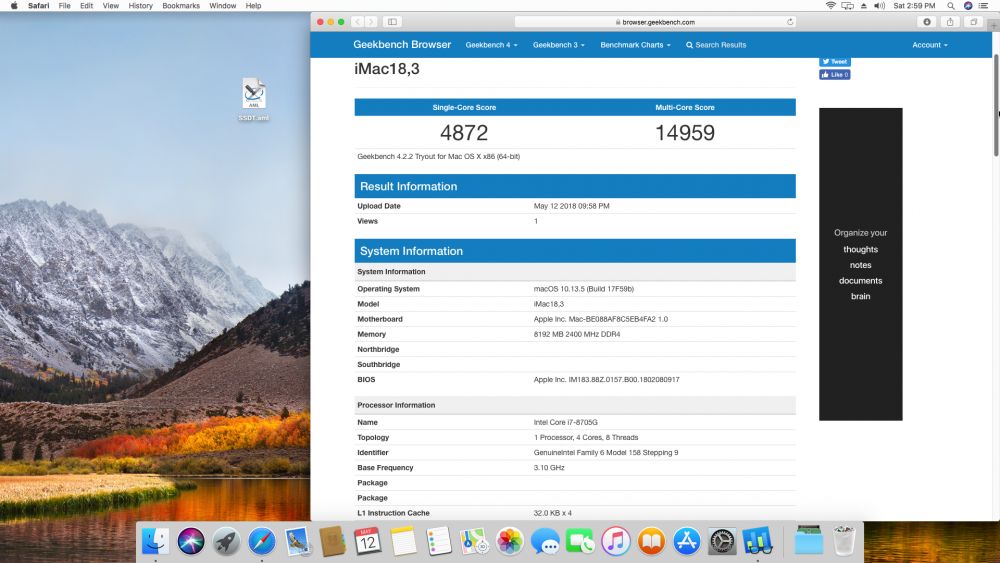Viewport: 1000px width, 563px height.
Task: Click the eject icon in menu bar
Action: [864, 6]
